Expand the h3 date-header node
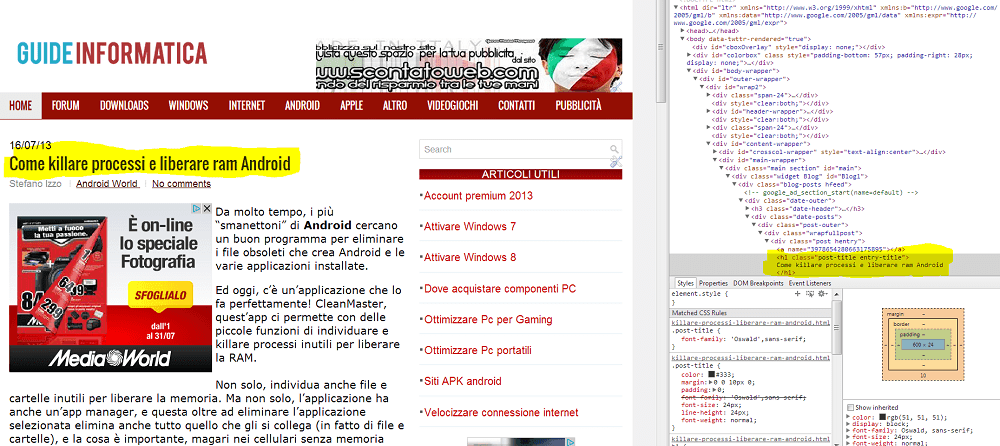 747,209
